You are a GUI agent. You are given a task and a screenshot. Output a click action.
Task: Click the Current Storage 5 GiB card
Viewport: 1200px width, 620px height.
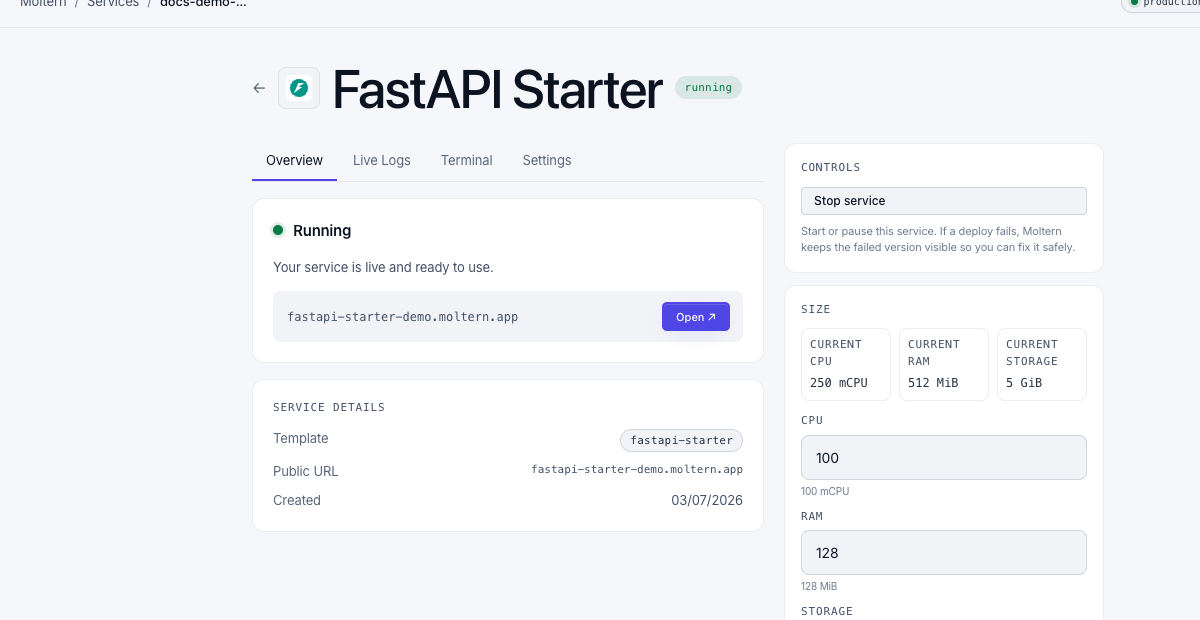click(x=1042, y=365)
